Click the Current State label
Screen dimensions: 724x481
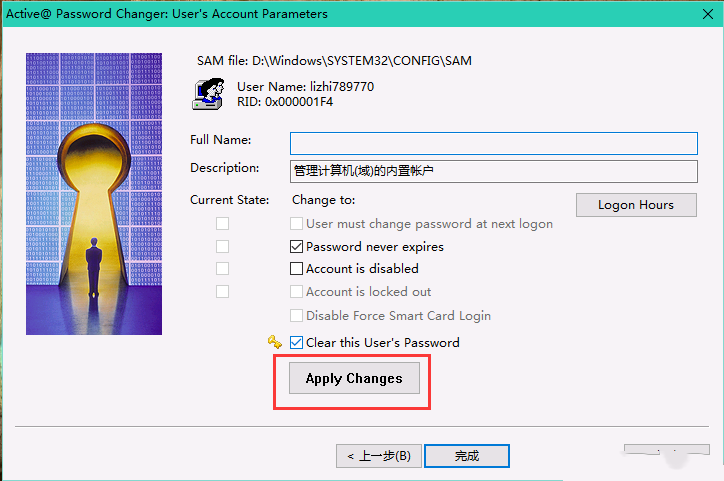[x=229, y=200]
